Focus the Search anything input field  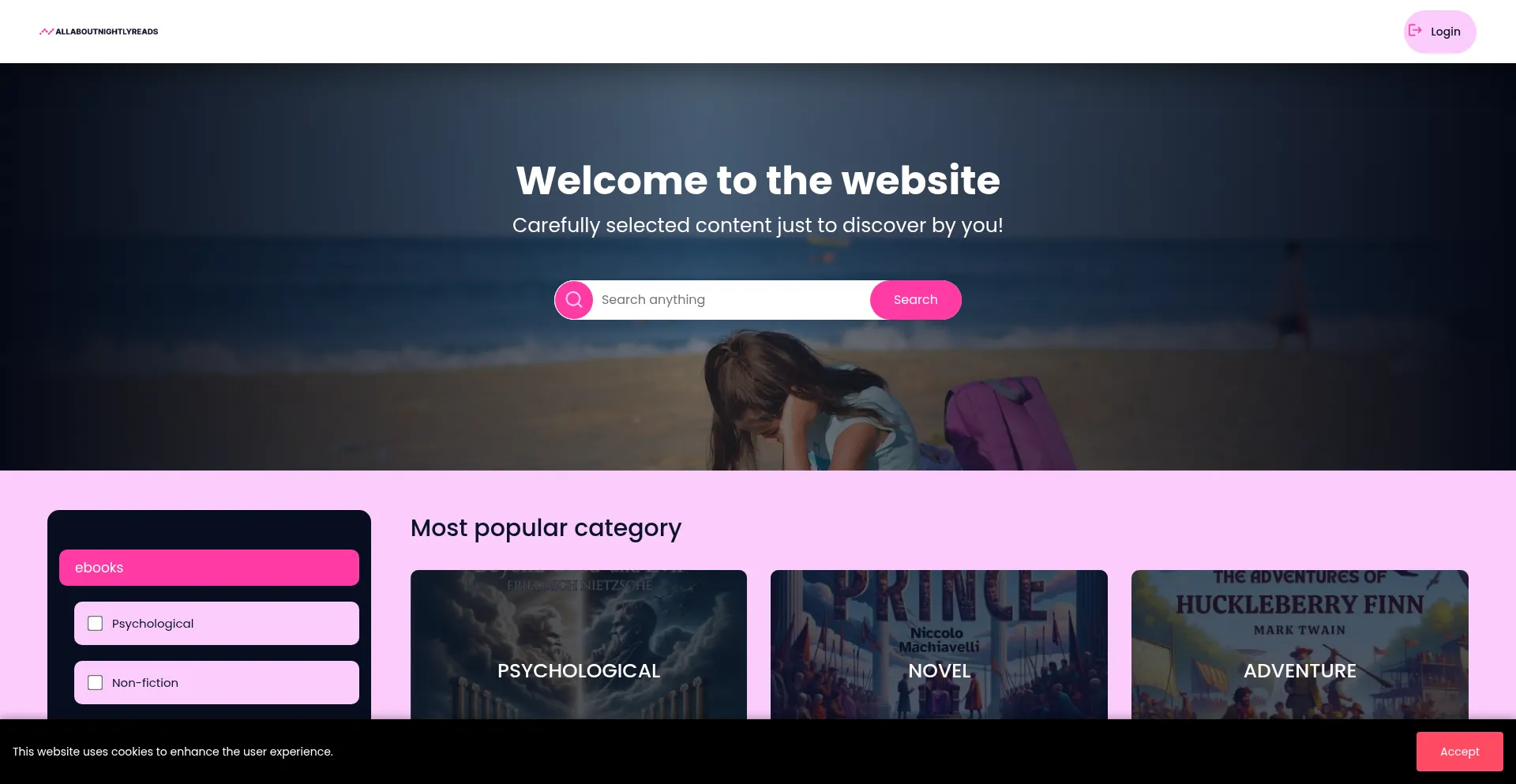[x=731, y=300]
